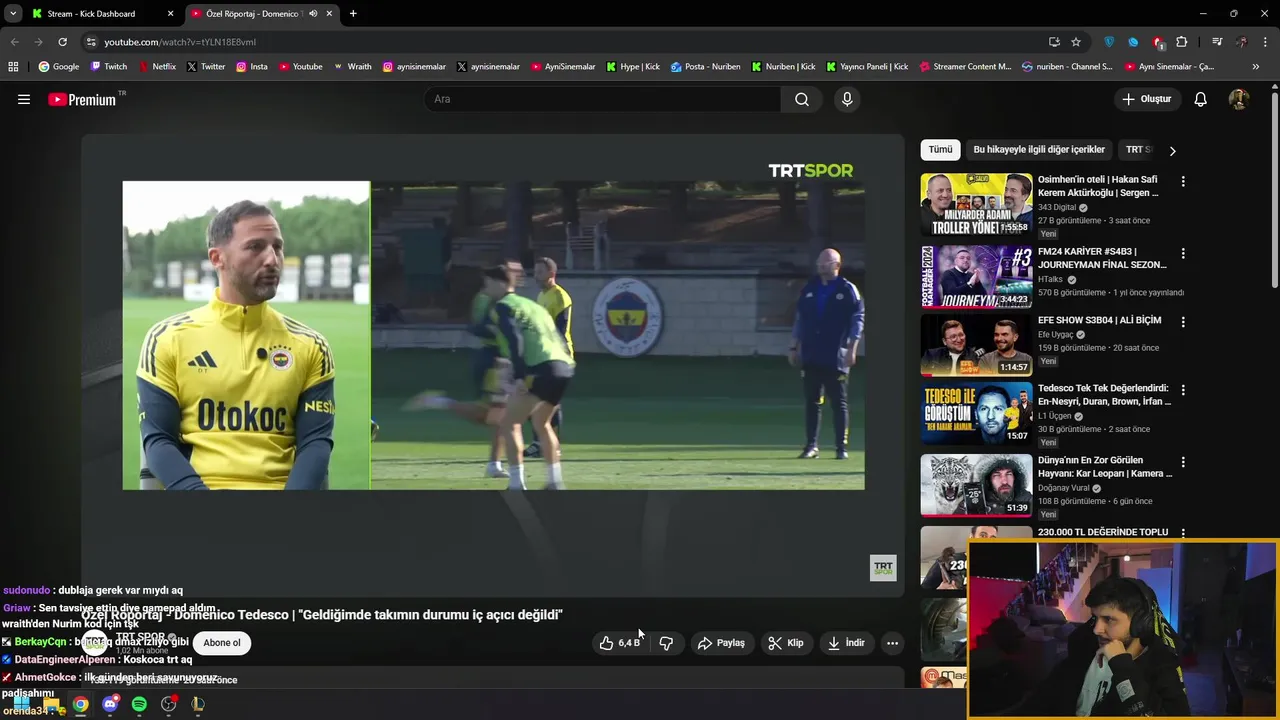Like the video with thumbs up
The height and width of the screenshot is (720, 1280).
pos(620,643)
